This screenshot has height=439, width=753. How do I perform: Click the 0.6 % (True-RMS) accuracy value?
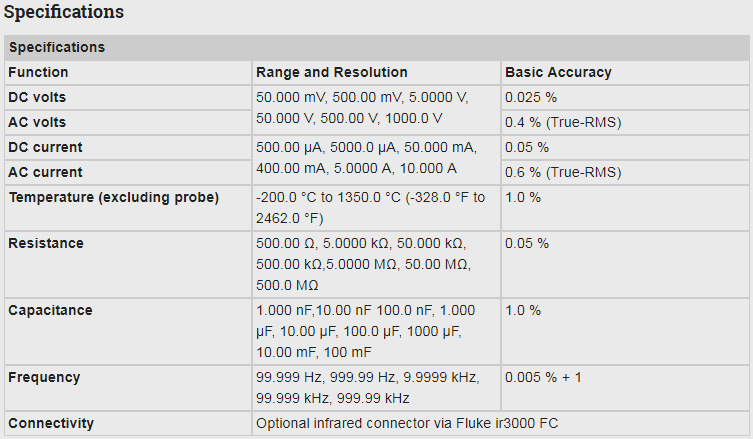pyautogui.click(x=563, y=172)
